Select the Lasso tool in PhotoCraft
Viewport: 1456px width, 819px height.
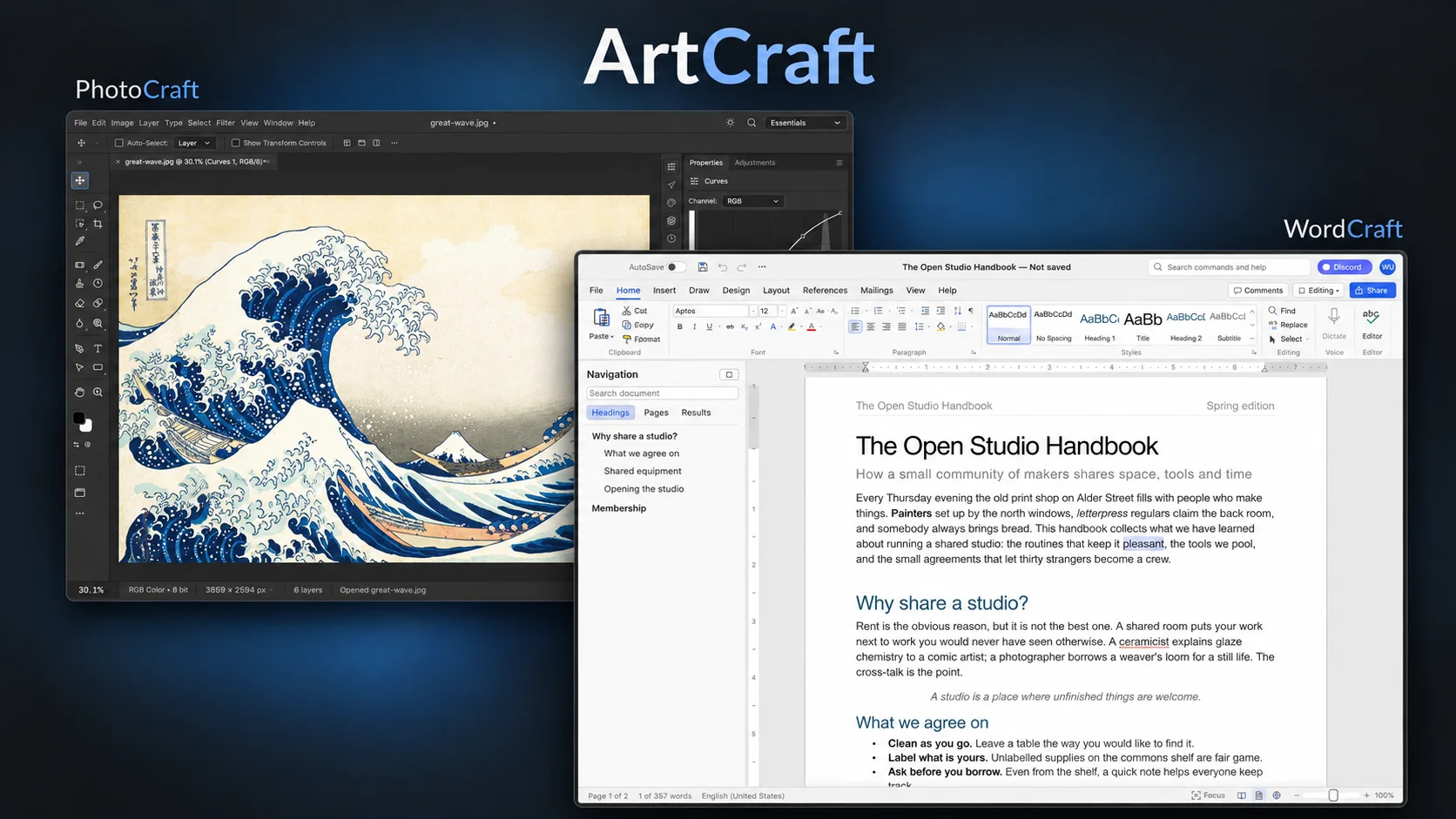[98, 205]
